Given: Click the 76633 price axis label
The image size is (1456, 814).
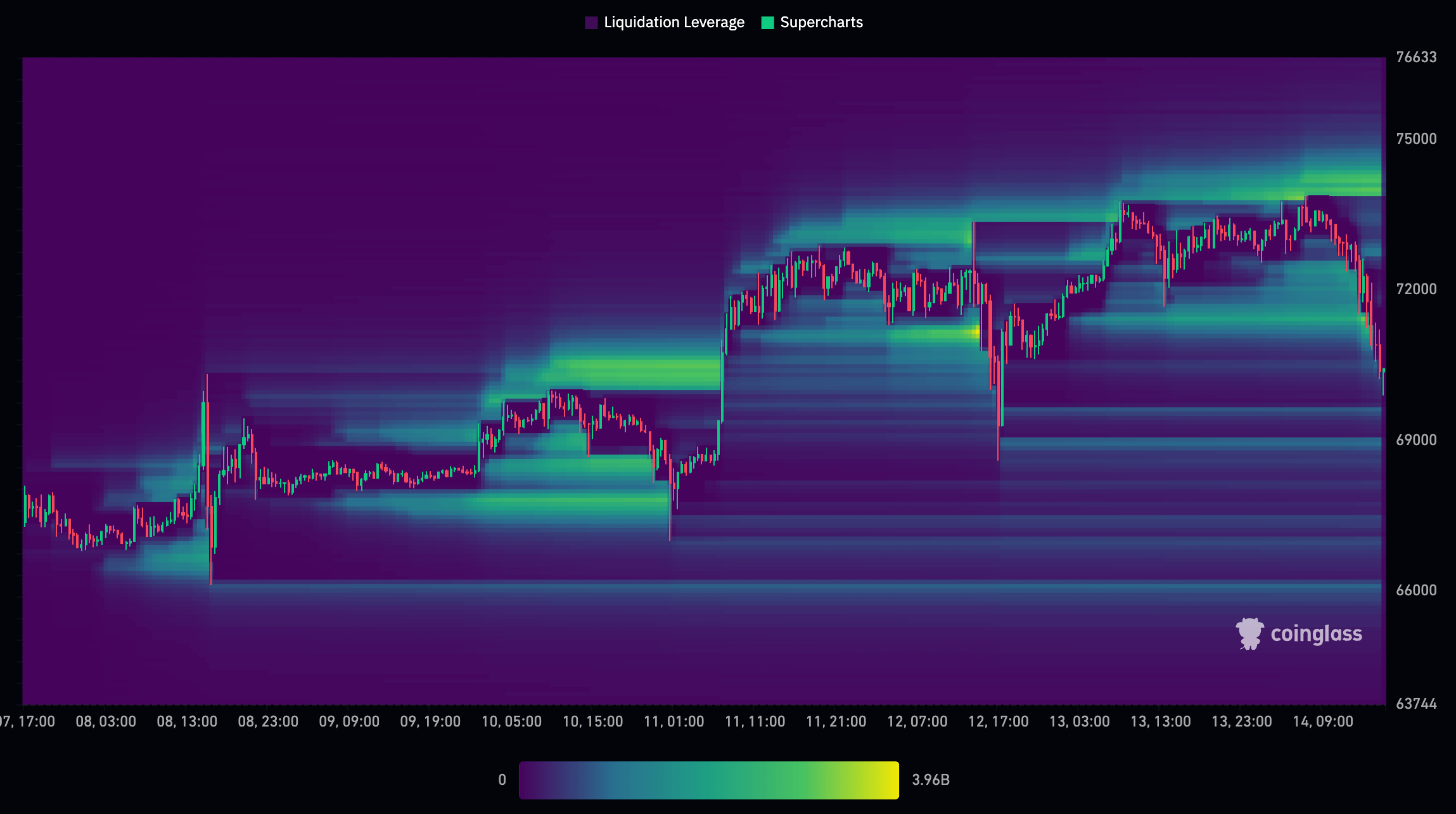Looking at the screenshot, I should tap(1416, 57).
